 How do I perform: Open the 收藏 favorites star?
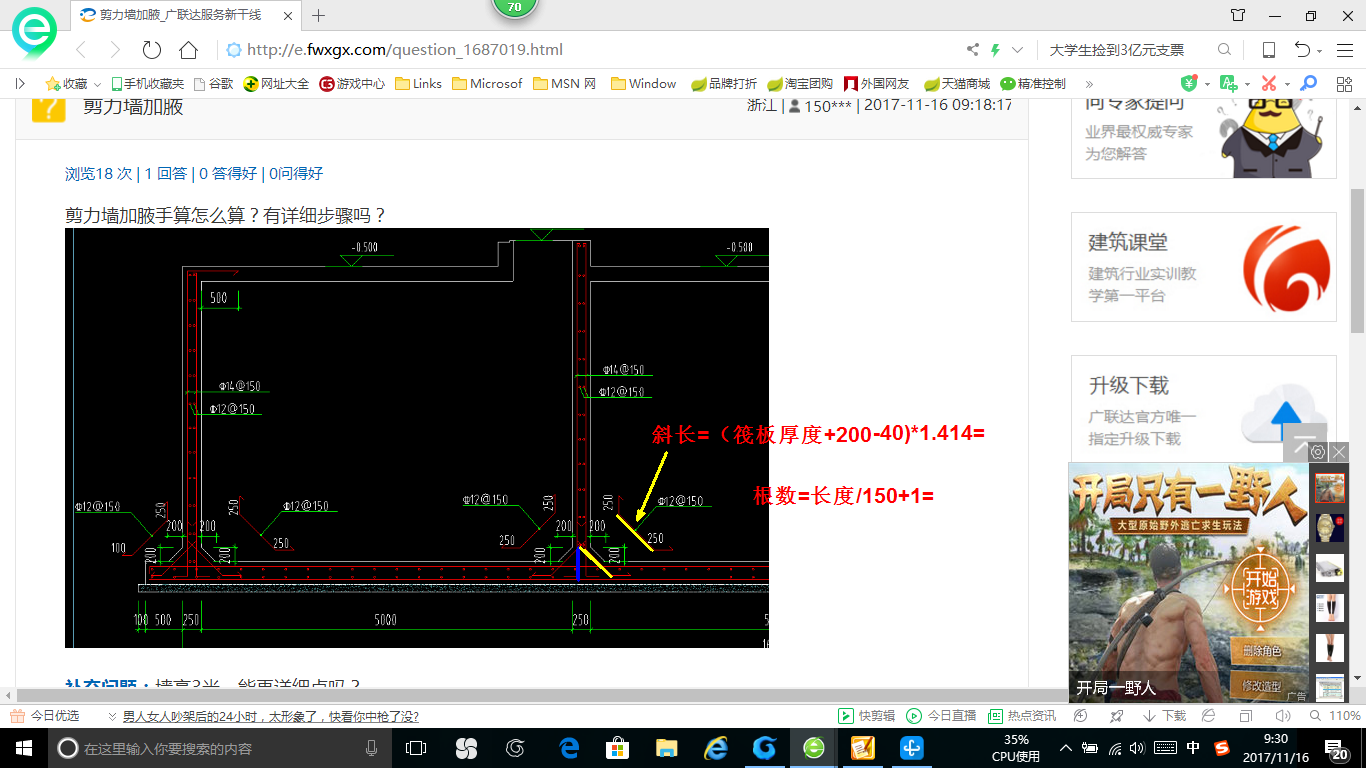[52, 84]
